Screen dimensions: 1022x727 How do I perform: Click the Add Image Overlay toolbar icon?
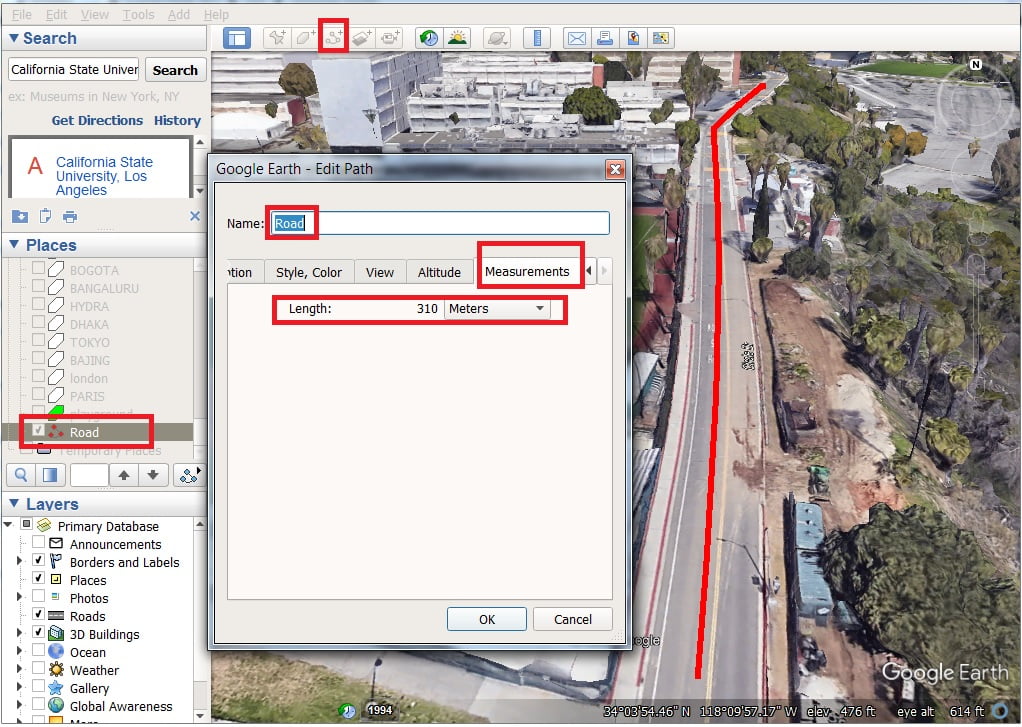[362, 38]
